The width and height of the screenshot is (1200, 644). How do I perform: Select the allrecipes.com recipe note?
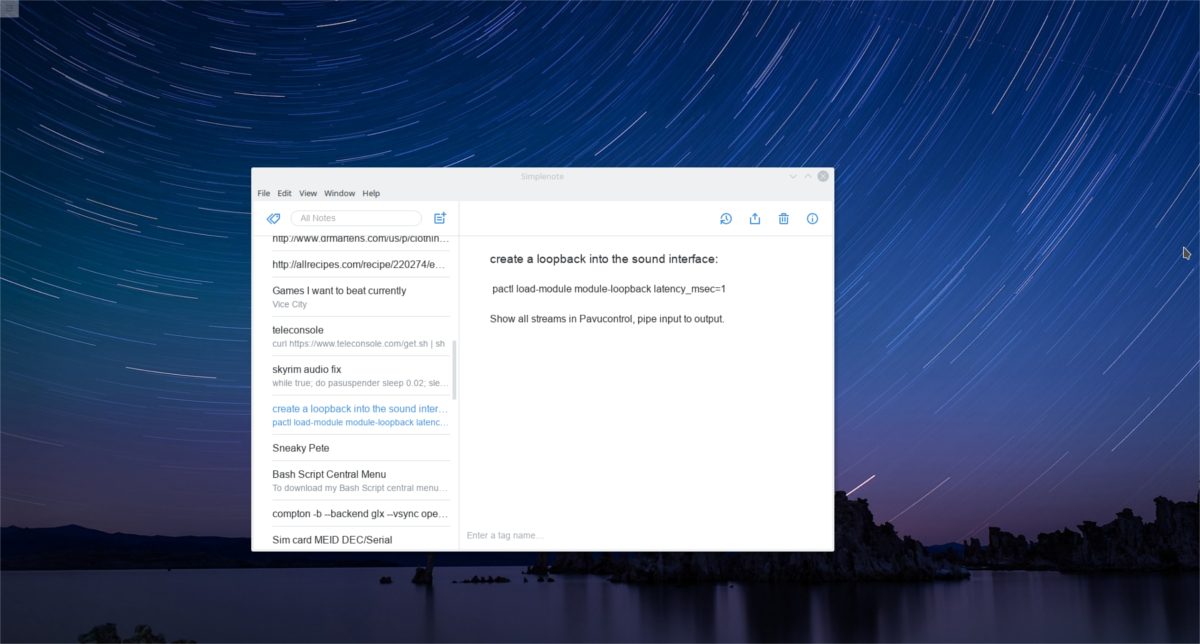pos(361,264)
